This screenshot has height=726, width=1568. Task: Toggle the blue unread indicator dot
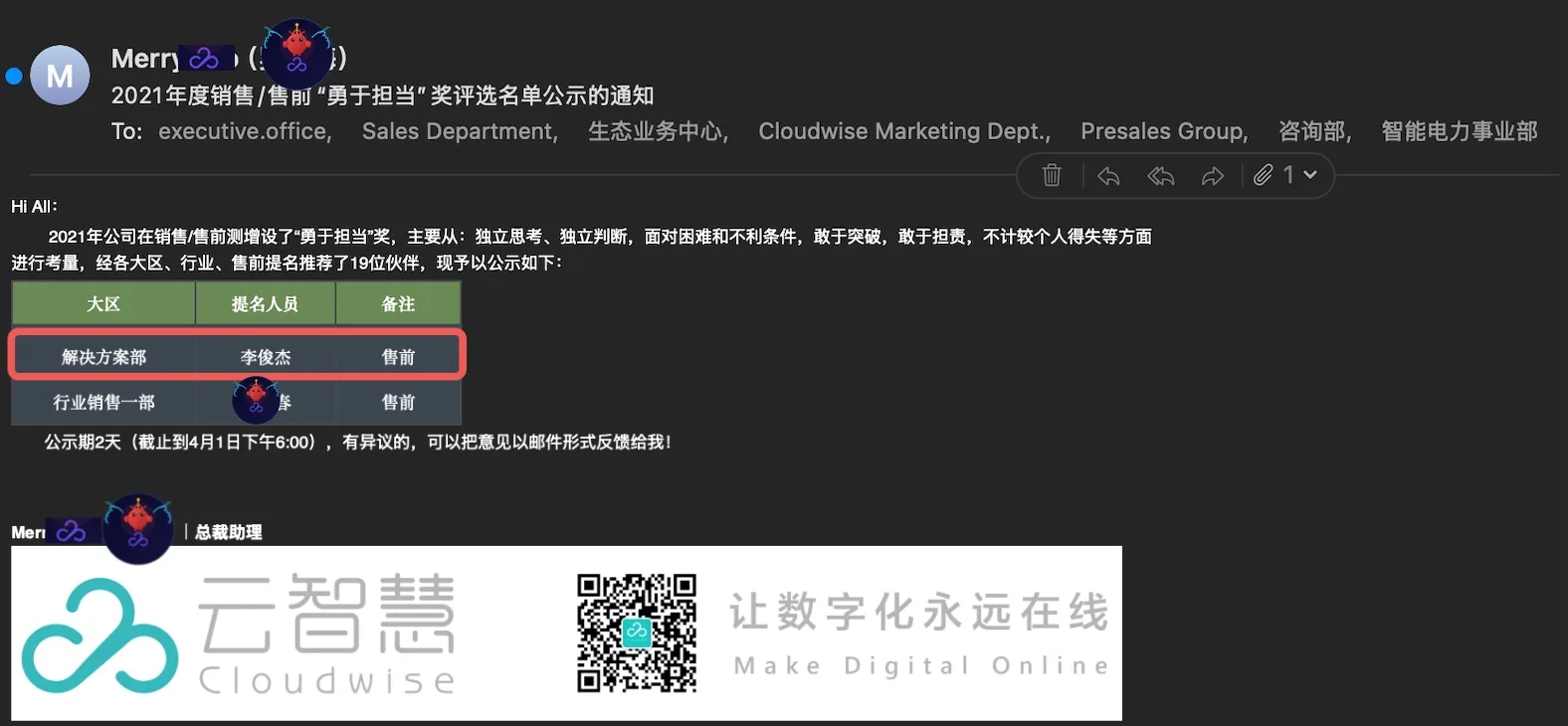tap(14, 76)
